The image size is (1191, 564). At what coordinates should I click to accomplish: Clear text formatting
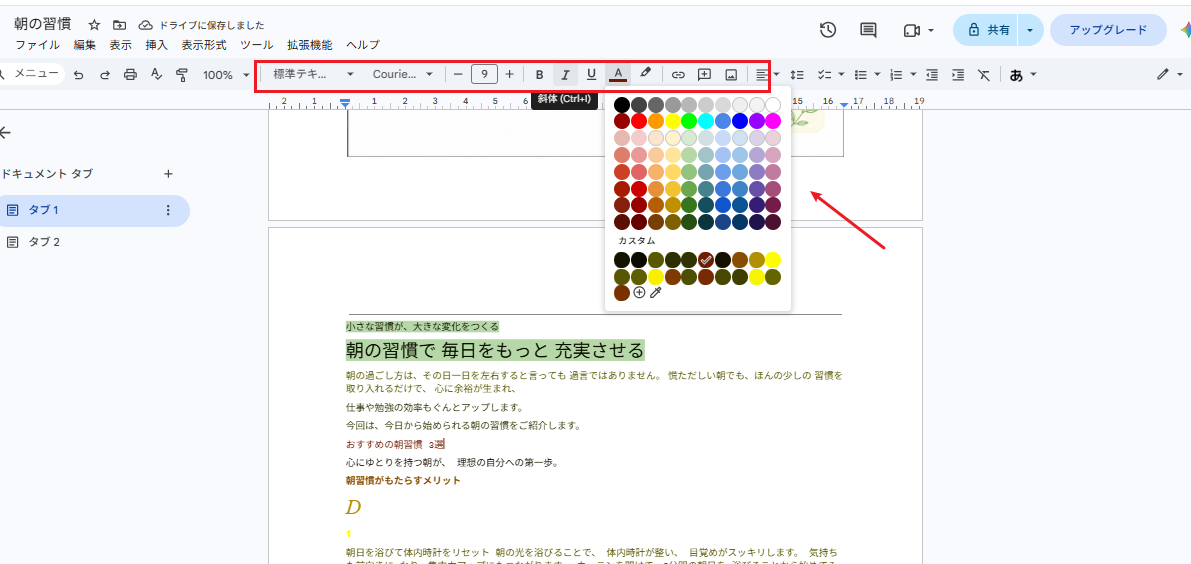click(984, 74)
